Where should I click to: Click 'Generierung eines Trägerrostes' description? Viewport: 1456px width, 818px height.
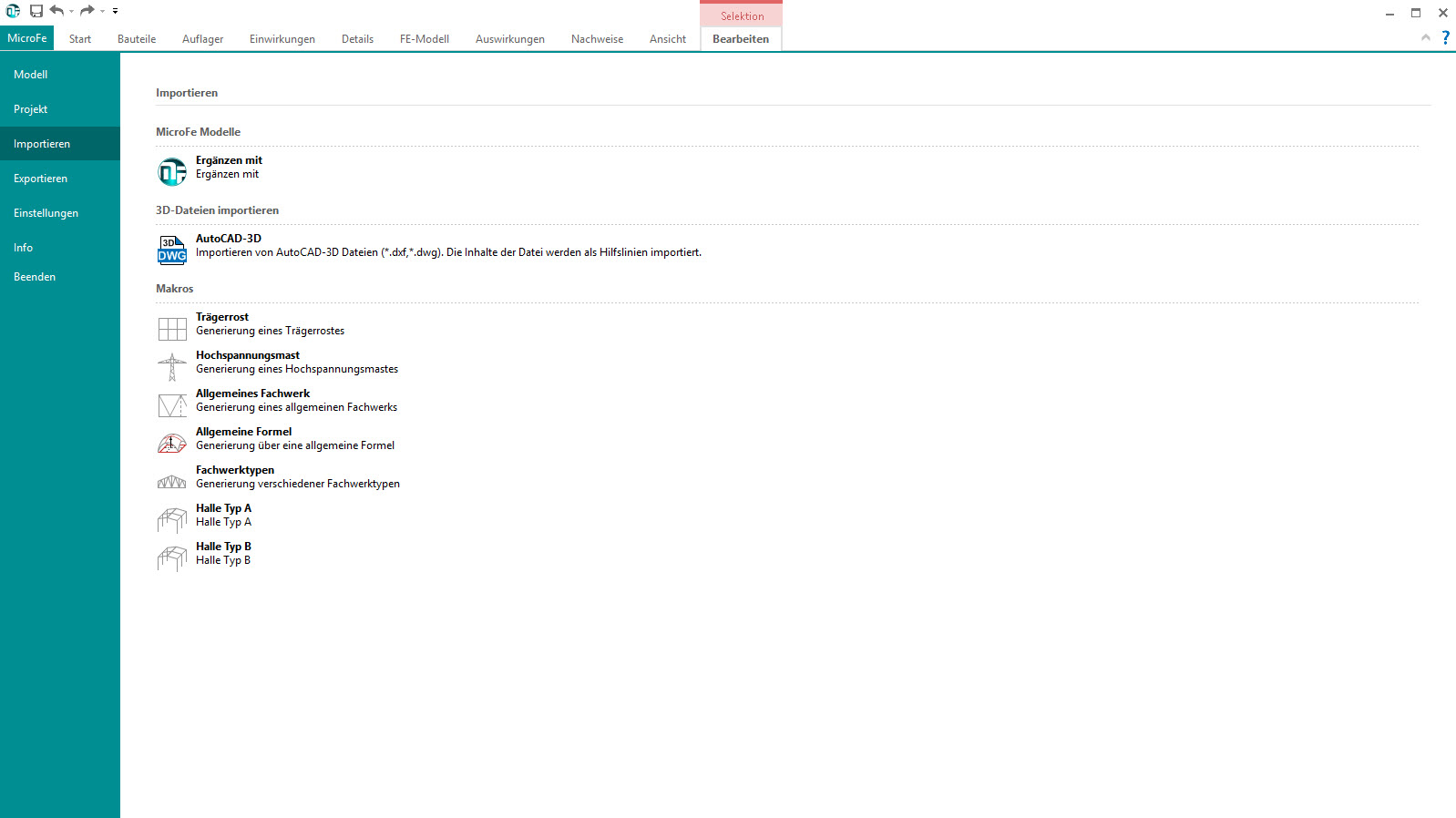click(270, 331)
